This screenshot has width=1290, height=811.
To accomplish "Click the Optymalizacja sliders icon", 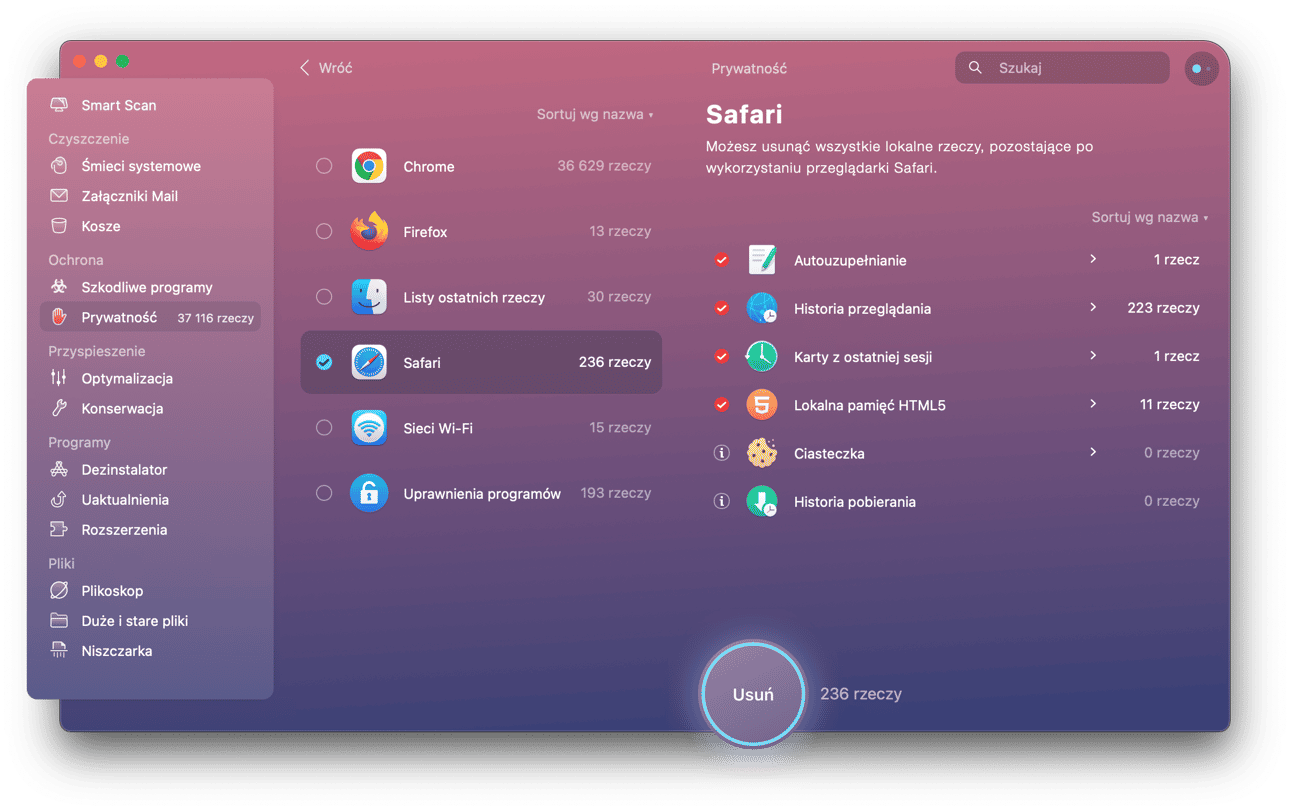I will (59, 378).
